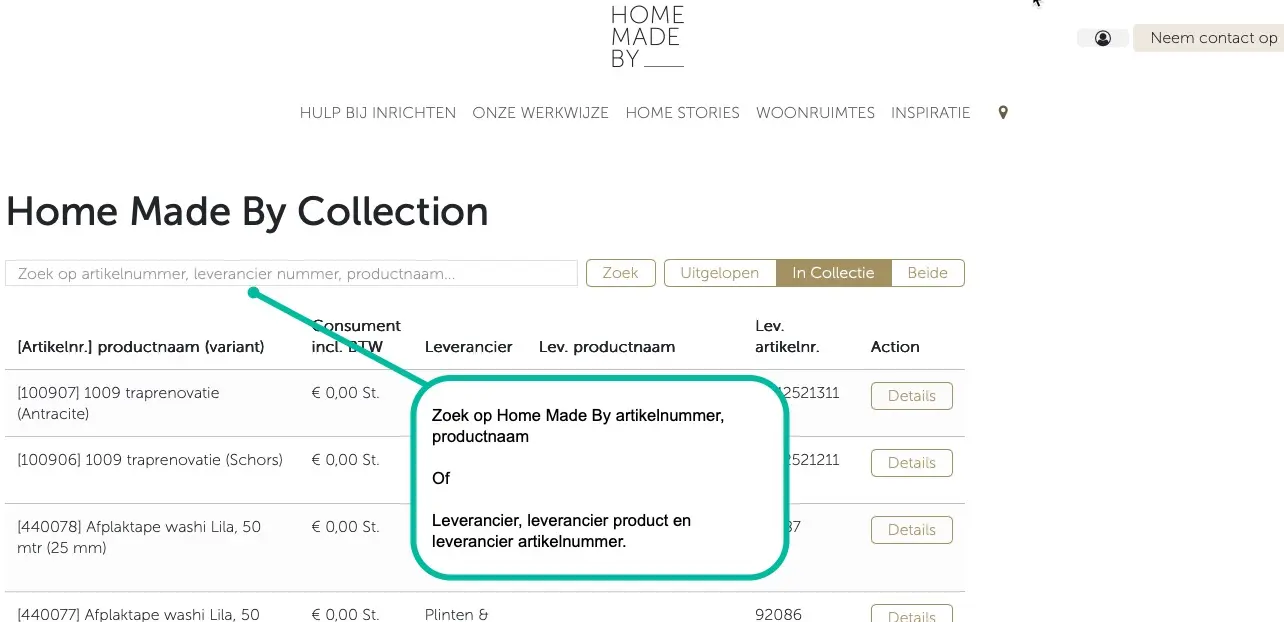Select the Beide filter

tap(928, 273)
